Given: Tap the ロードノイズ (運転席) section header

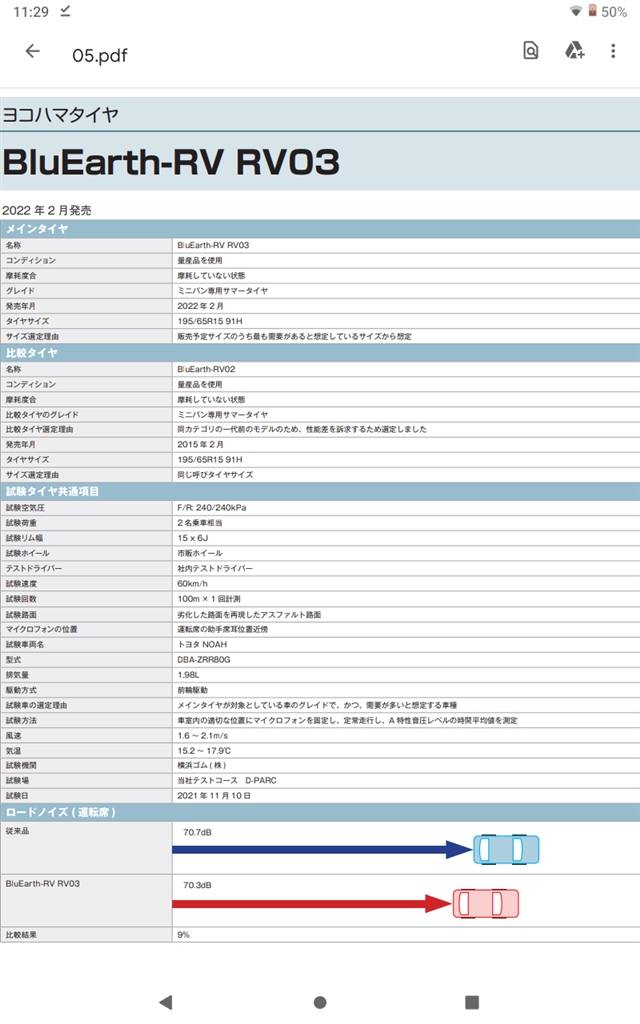Looking at the screenshot, I should [320, 812].
